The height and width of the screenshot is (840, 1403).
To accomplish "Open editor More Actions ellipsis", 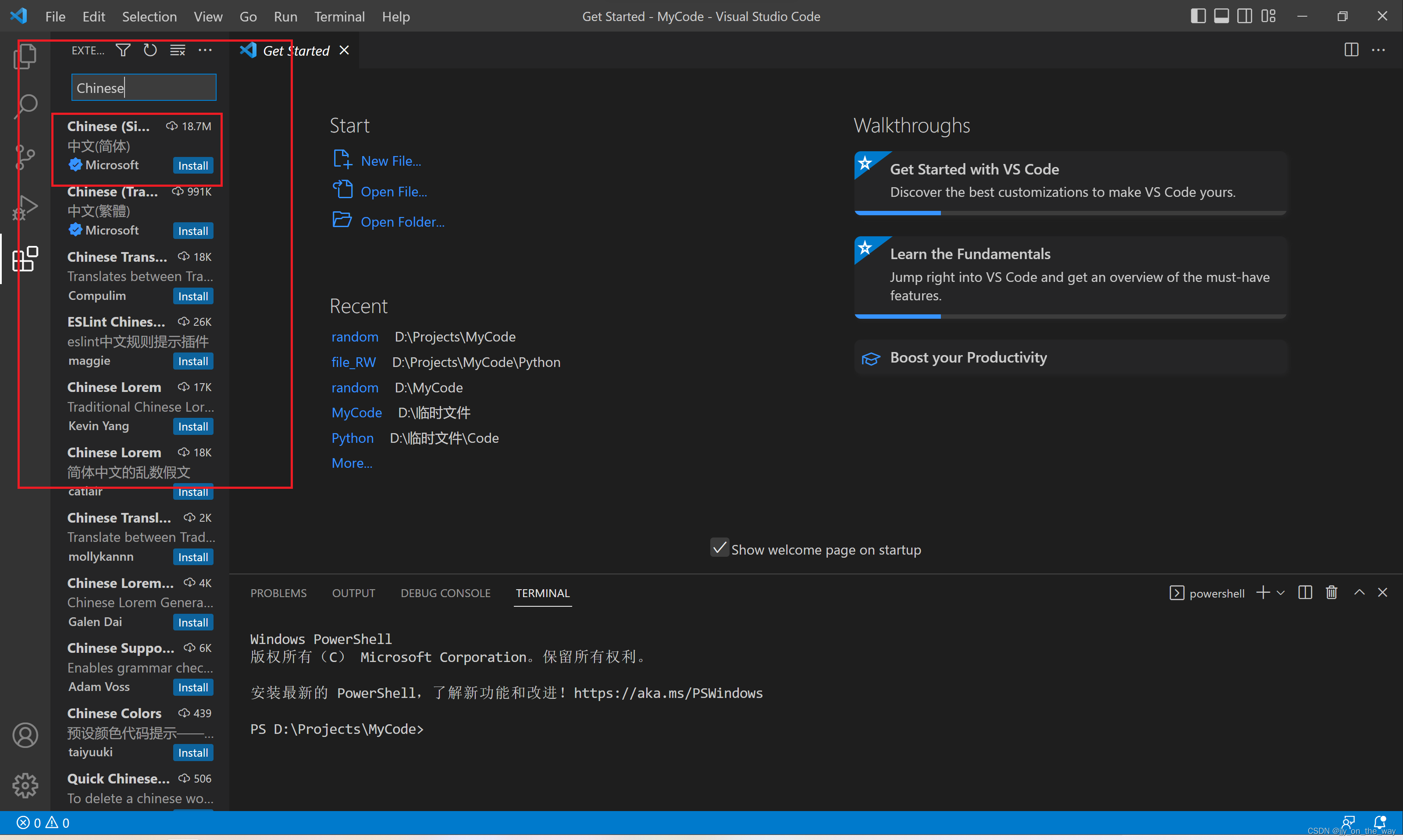I will [x=1378, y=50].
